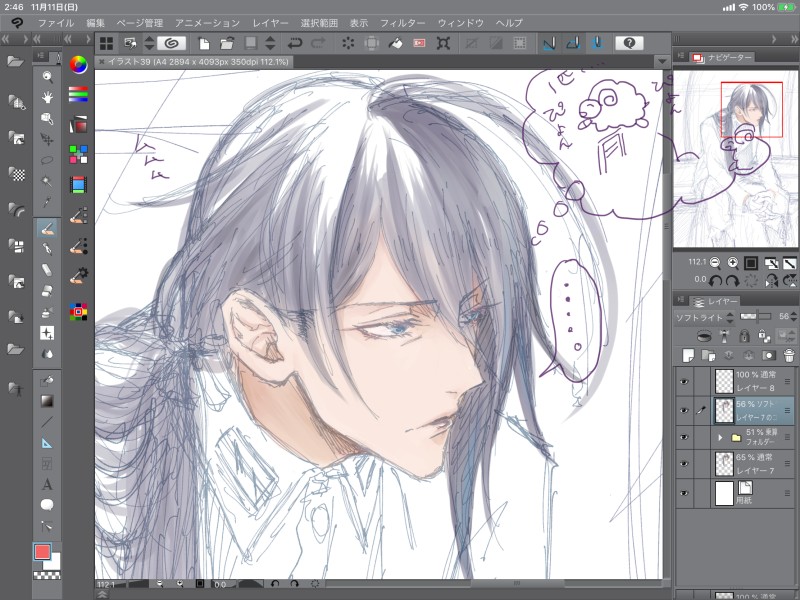Hide the 56% ソフトライト layer
This screenshot has width=800, height=600.
tap(684, 410)
